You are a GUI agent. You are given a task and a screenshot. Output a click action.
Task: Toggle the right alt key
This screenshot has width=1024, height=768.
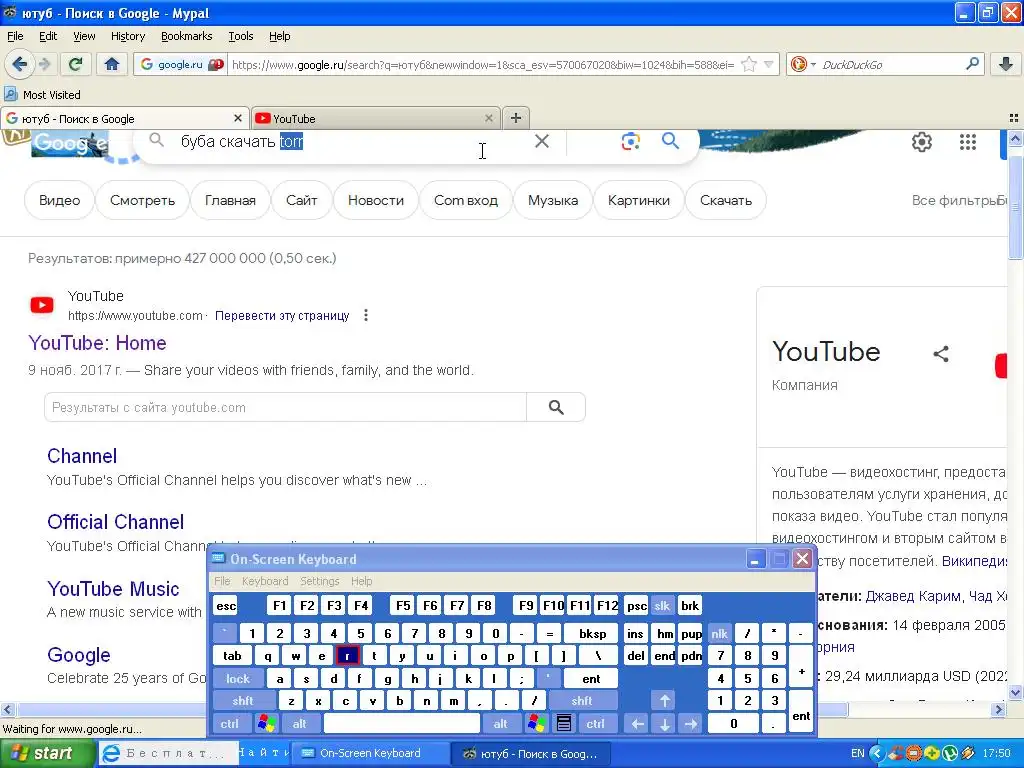[x=500, y=724]
